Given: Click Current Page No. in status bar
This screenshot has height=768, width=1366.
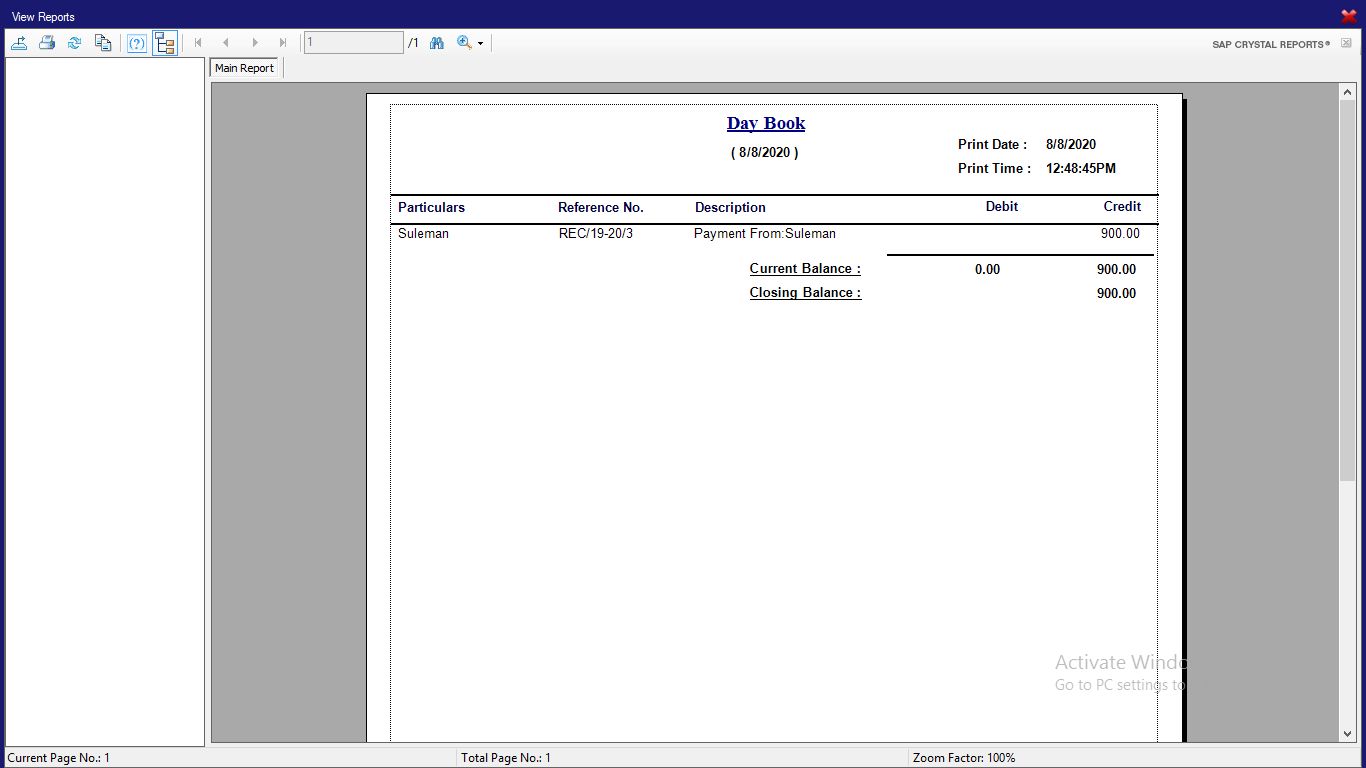Looking at the screenshot, I should 59,758.
